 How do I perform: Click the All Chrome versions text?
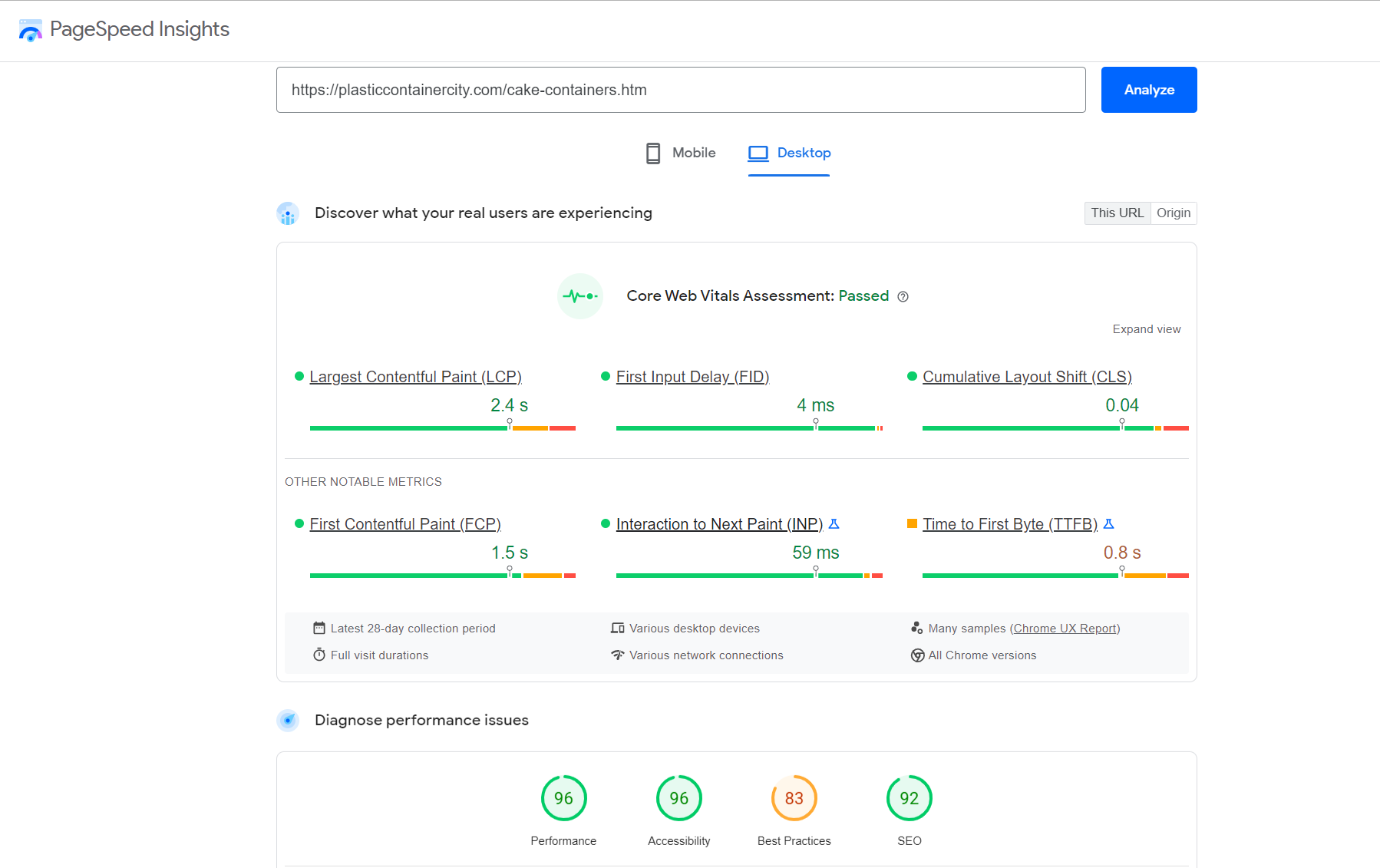click(x=982, y=655)
